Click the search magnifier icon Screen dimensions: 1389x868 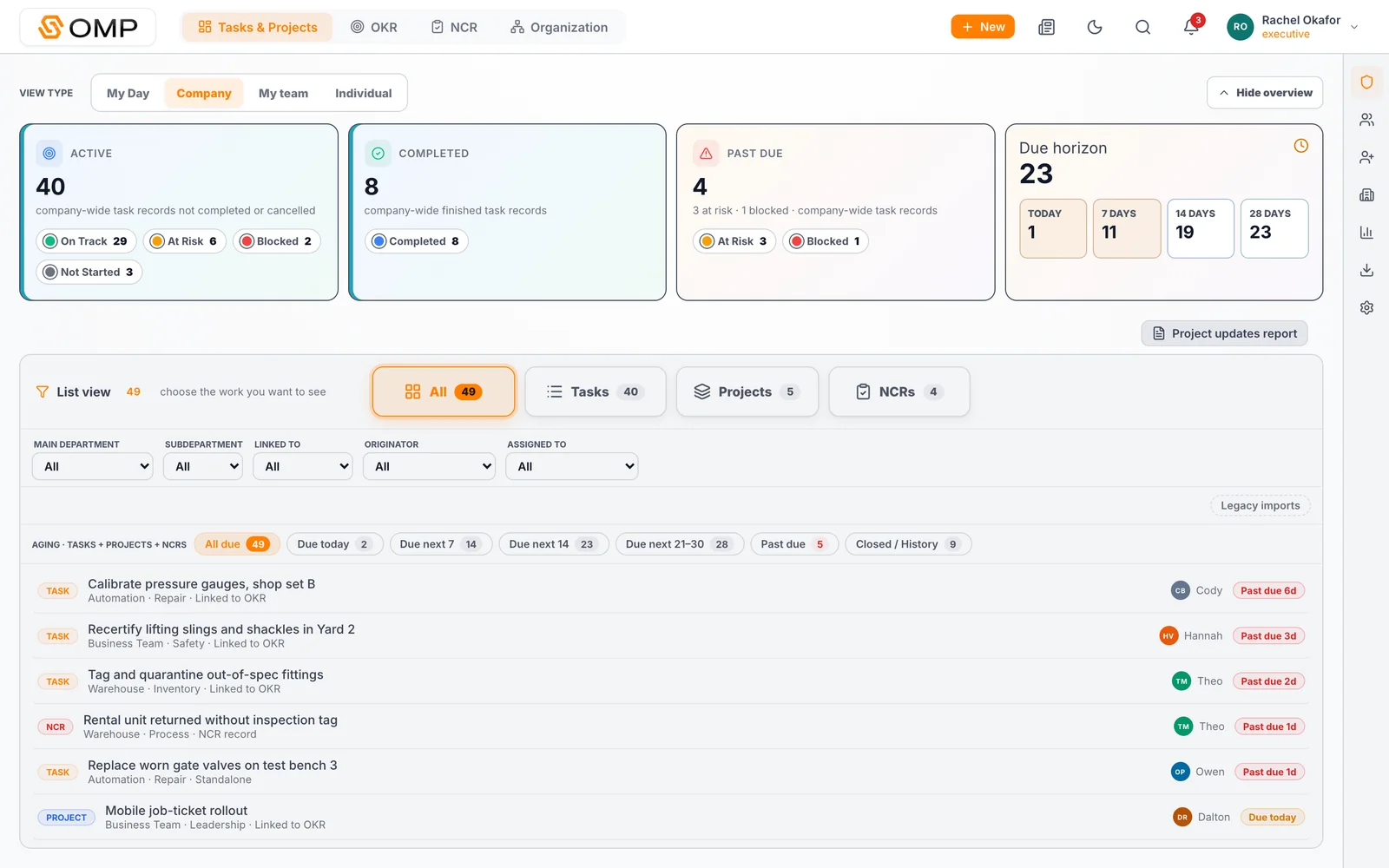tap(1142, 27)
